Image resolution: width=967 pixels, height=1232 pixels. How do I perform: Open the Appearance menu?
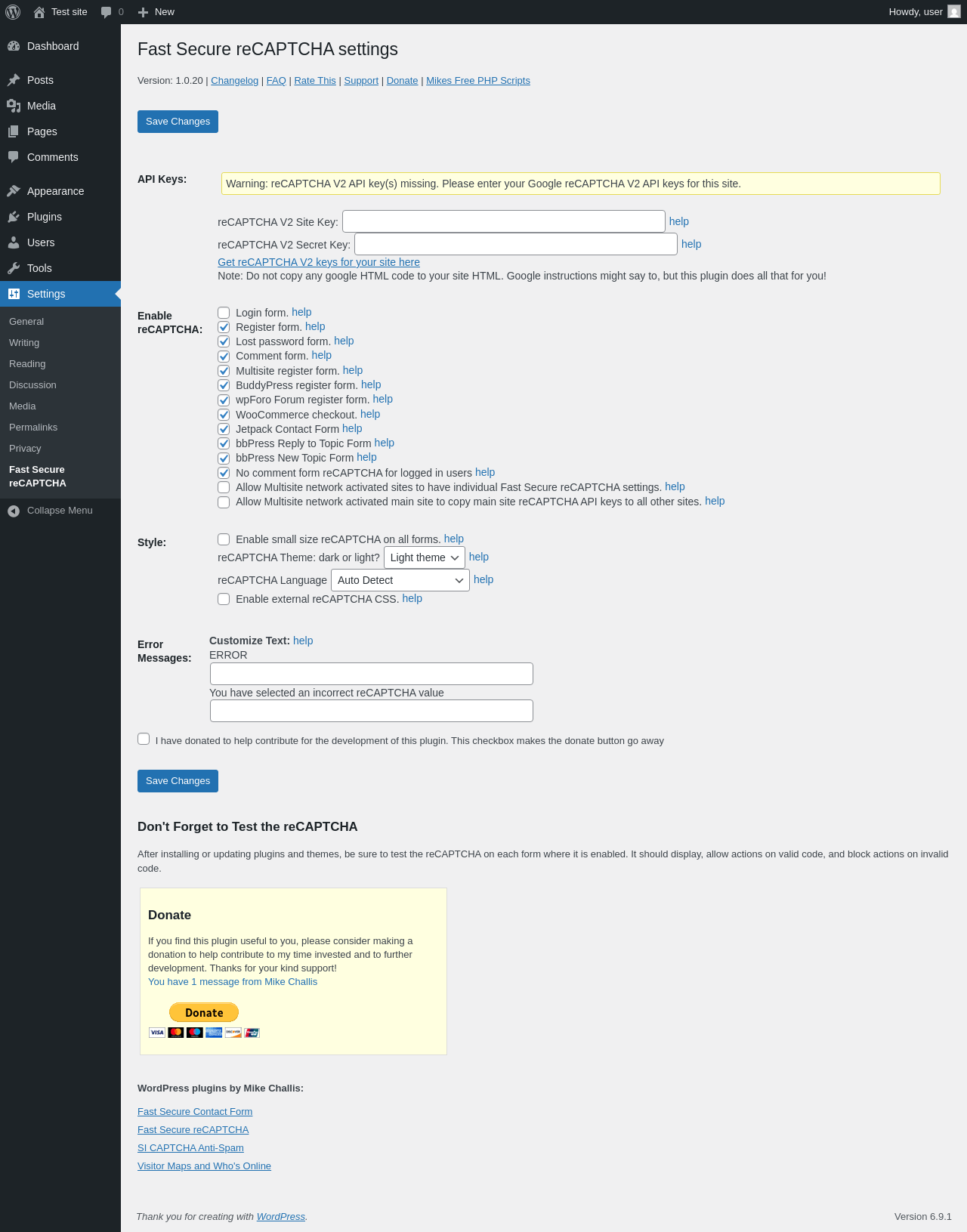click(x=55, y=191)
